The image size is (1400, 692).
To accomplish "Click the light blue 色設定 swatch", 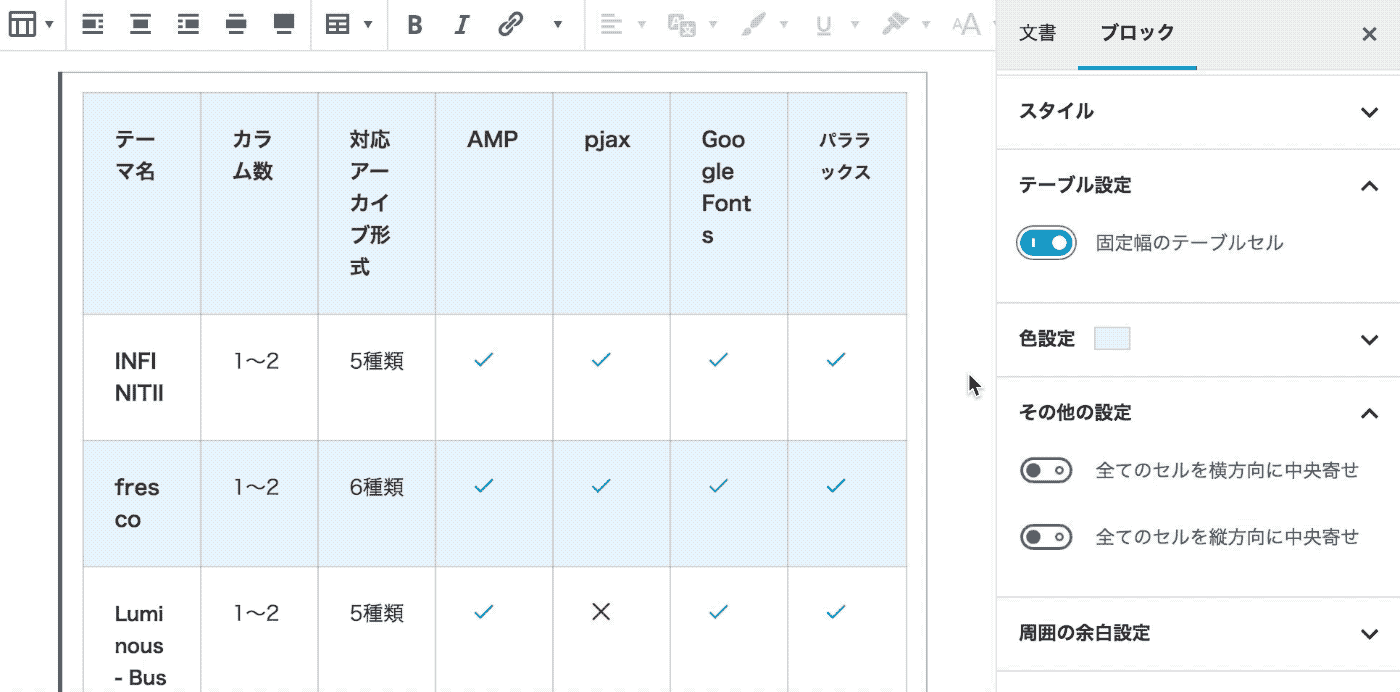I will click(x=1112, y=339).
